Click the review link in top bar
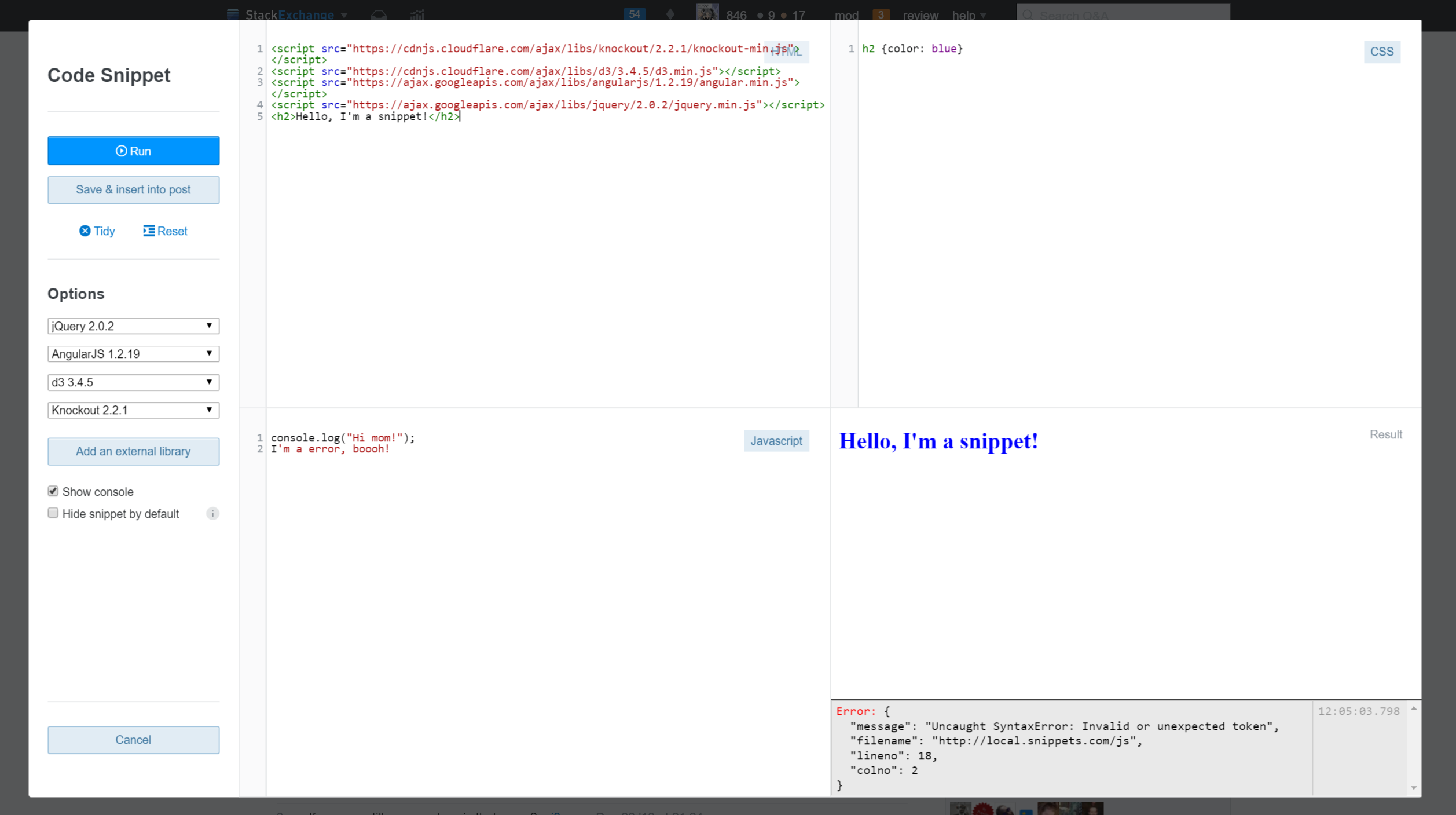The height and width of the screenshot is (815, 1456). tap(920, 15)
